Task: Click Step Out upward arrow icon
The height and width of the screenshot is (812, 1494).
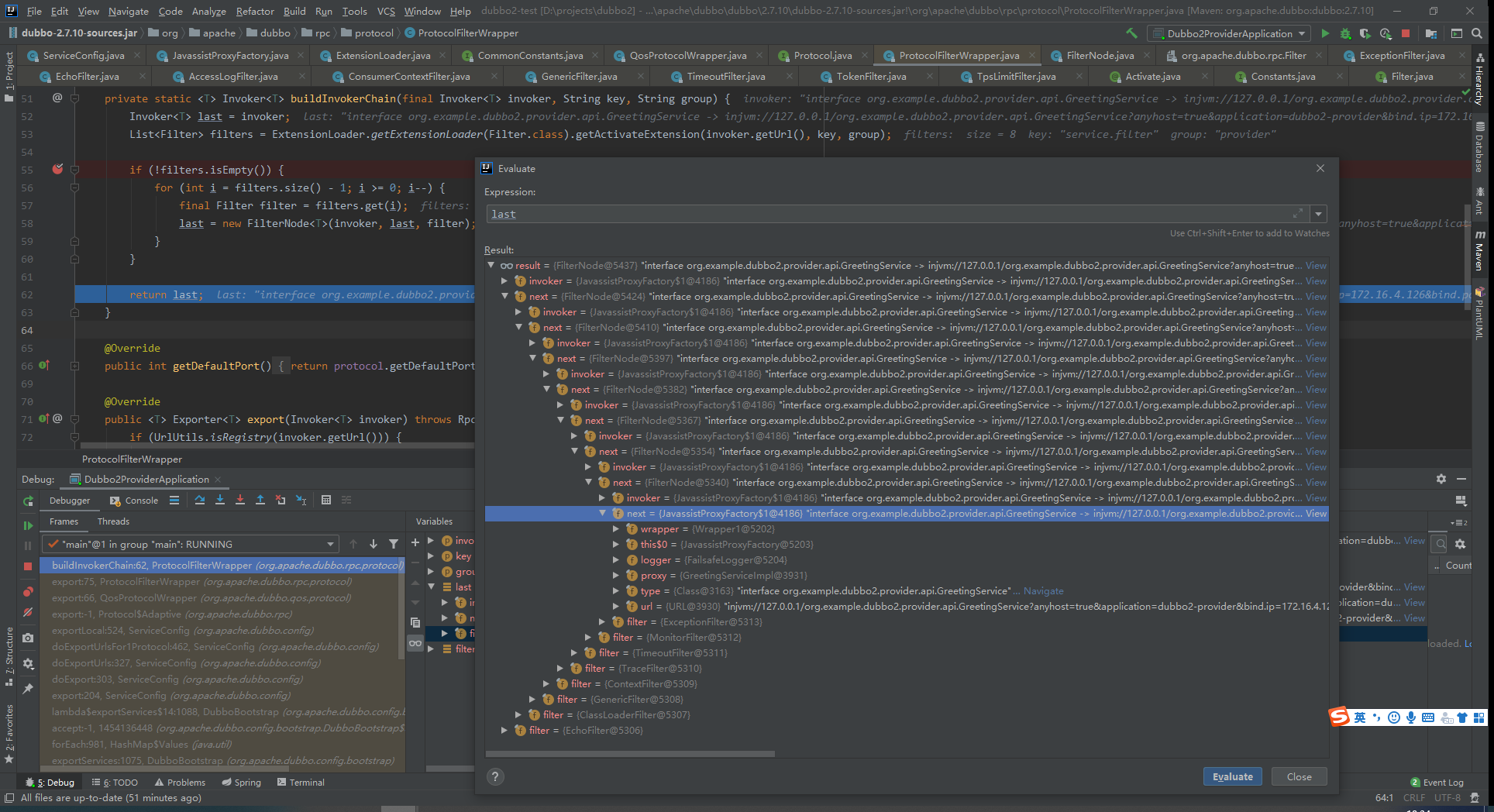Action: pyautogui.click(x=260, y=501)
